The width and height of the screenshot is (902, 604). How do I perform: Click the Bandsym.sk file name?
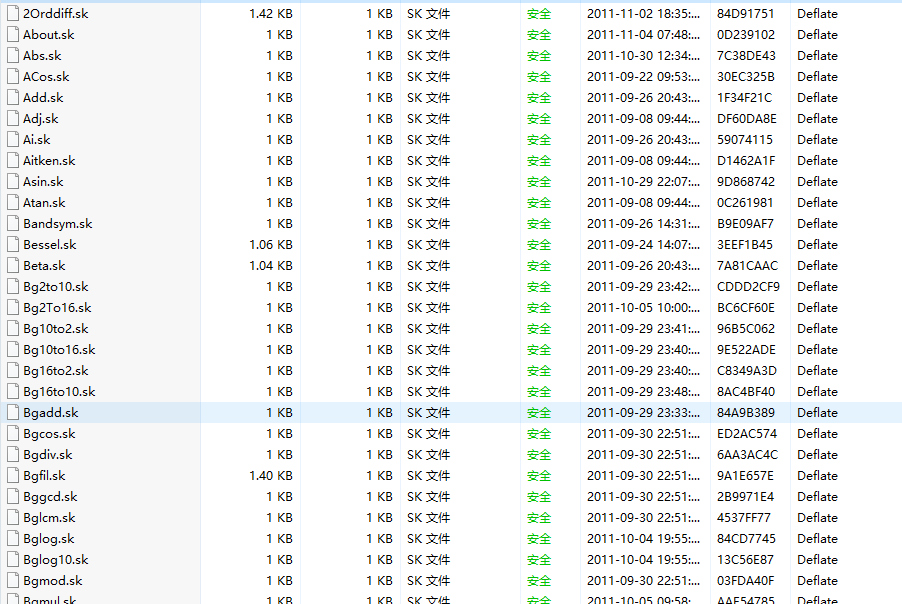point(58,223)
